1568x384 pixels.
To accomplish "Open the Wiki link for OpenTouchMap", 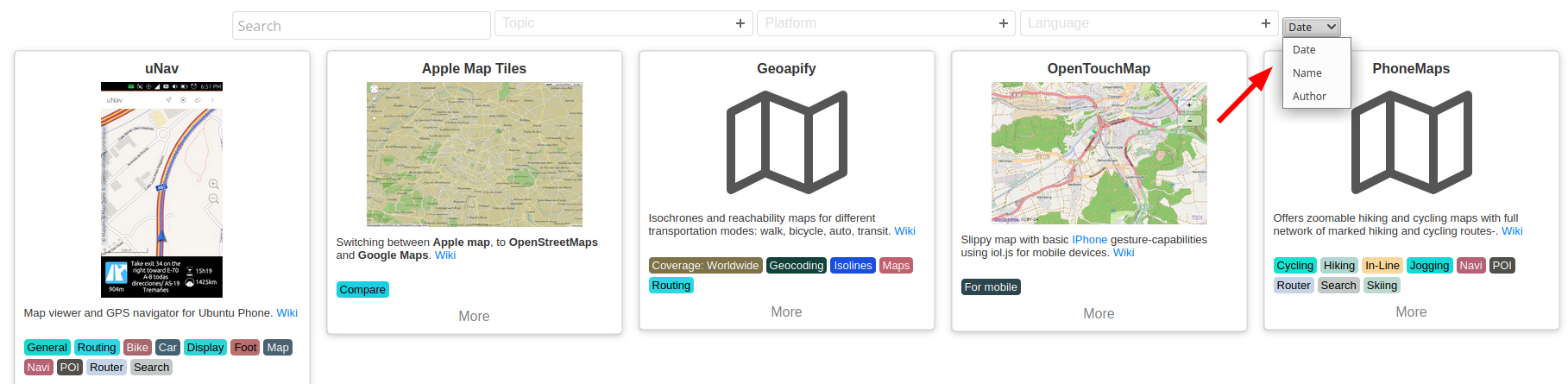I will tap(1124, 253).
